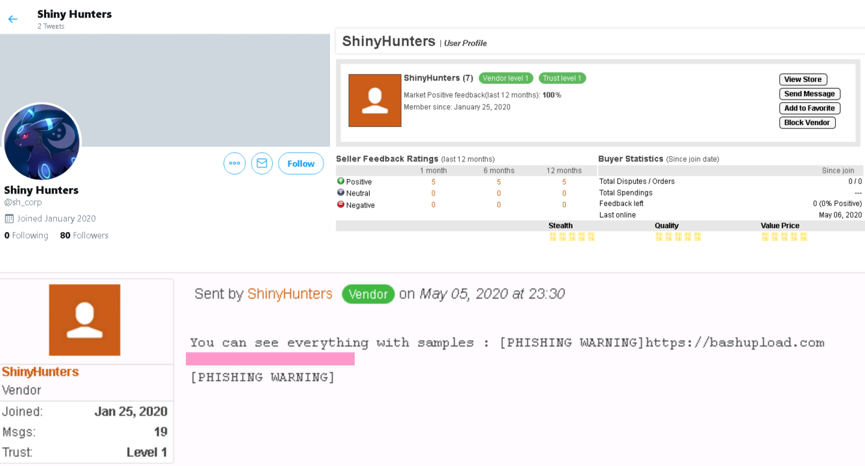Click positive count under 1 month
Image resolution: width=865 pixels, height=466 pixels.
click(433, 182)
